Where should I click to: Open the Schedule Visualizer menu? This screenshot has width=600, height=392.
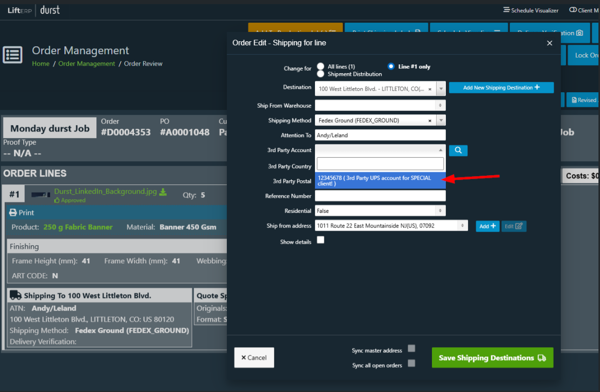[531, 10]
